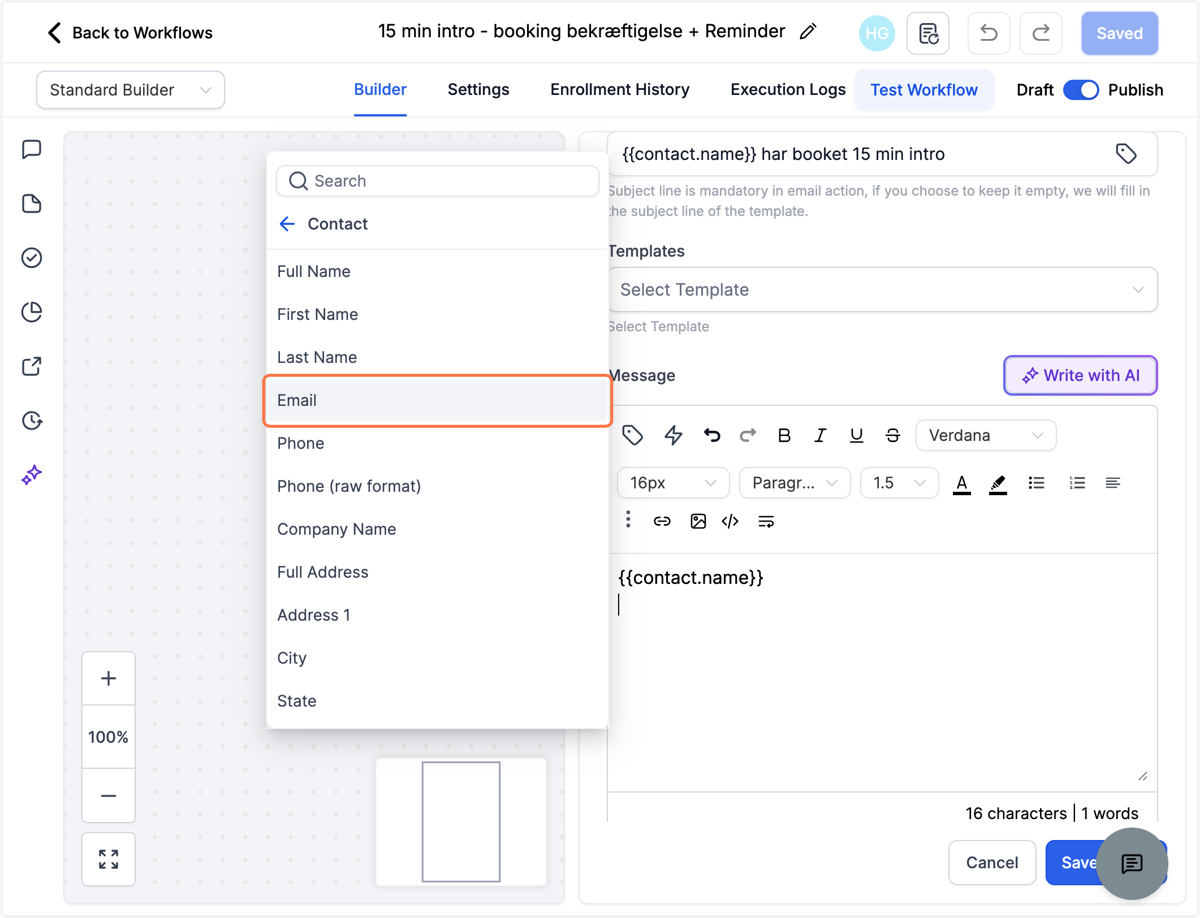The image size is (1200, 918).
Task: Insert link using the editor link icon
Action: click(662, 521)
